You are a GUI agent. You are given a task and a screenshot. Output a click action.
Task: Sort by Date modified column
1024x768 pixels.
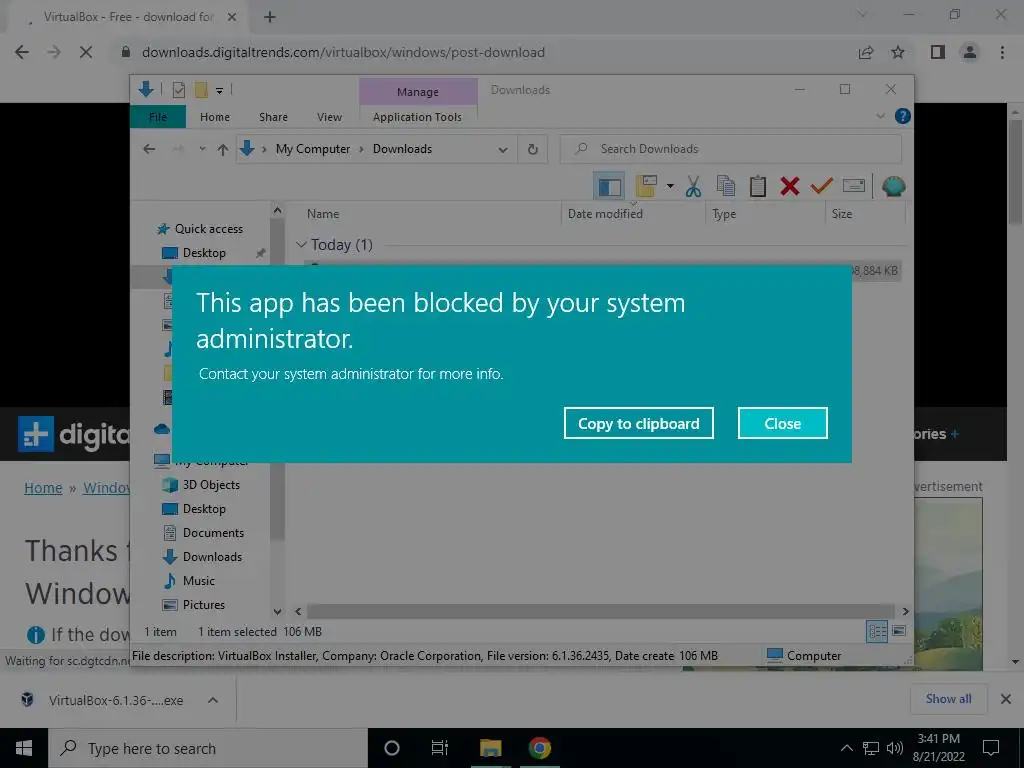[x=605, y=214]
